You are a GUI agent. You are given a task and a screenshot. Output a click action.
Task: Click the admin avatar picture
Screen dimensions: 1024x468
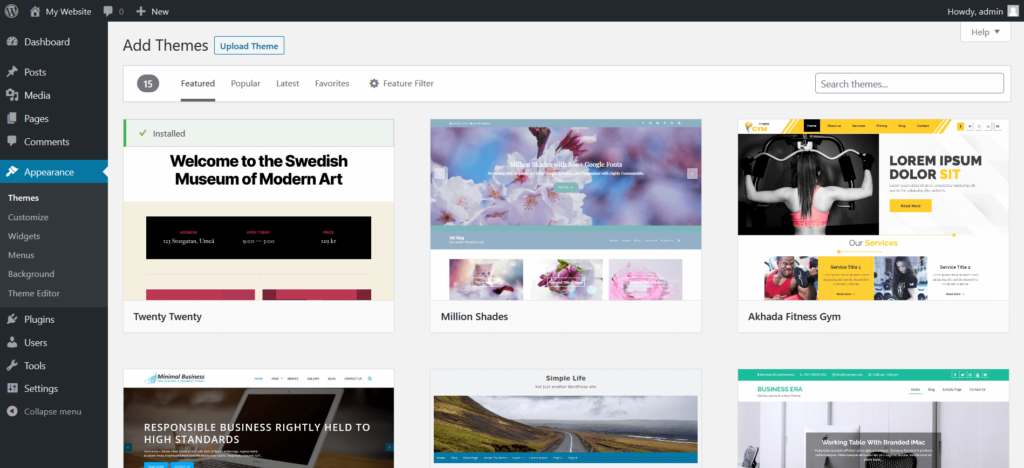[1012, 11]
